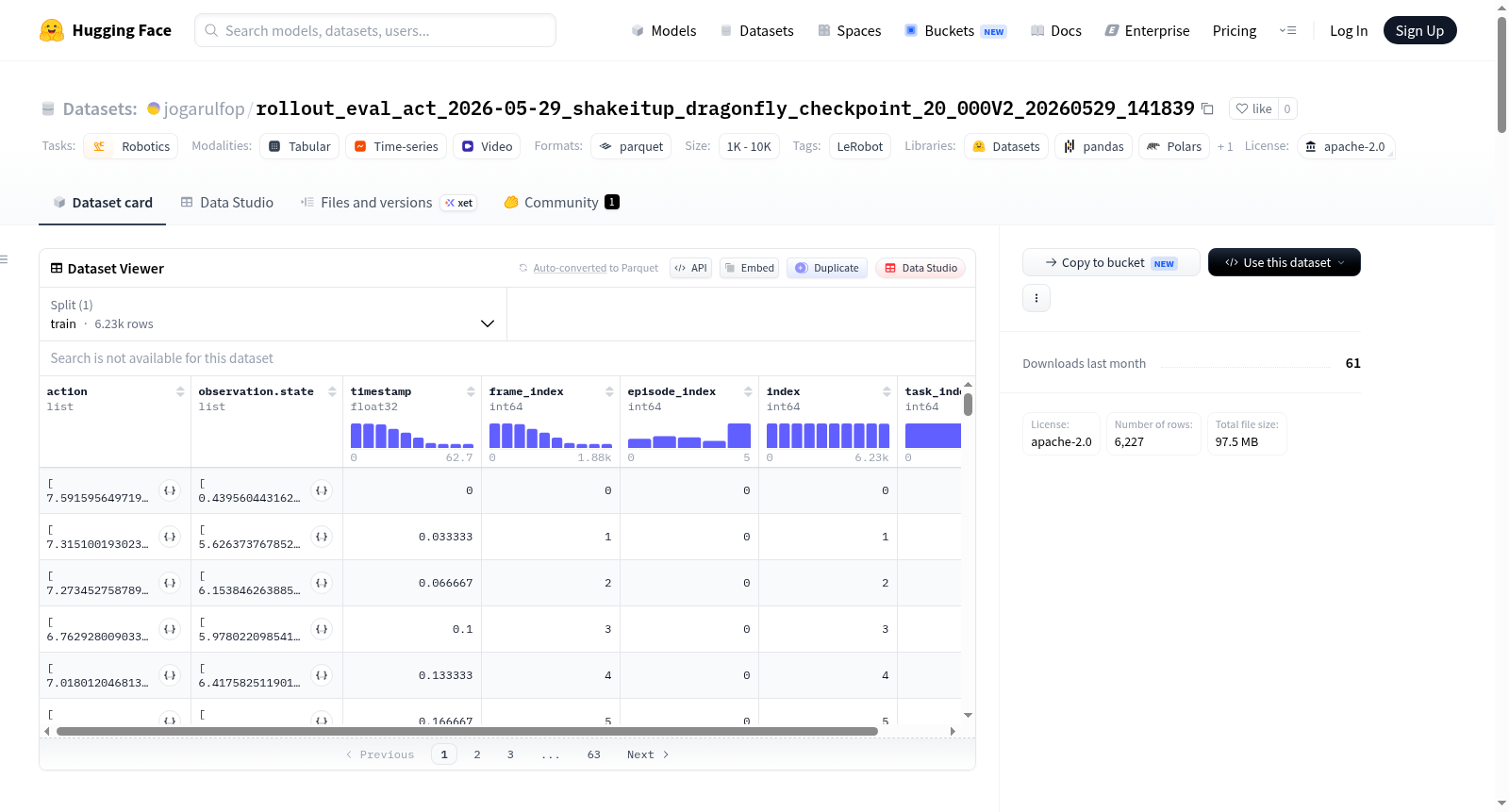Viewport: 1509px width, 812px height.
Task: Click the Video modality tag
Action: coord(487,146)
